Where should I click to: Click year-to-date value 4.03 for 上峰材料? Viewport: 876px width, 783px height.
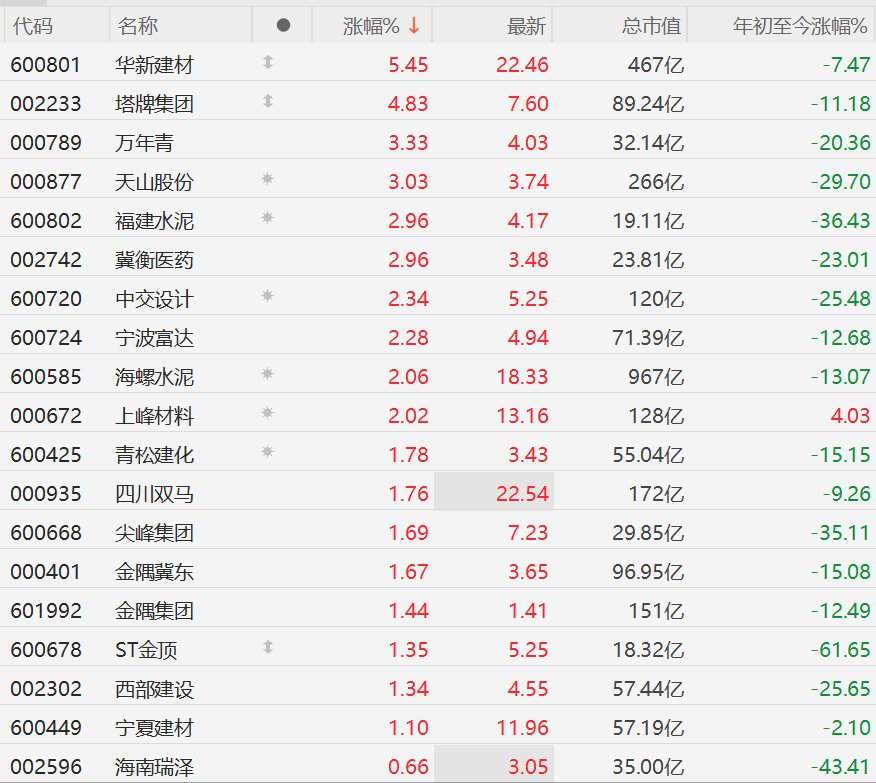(850, 416)
